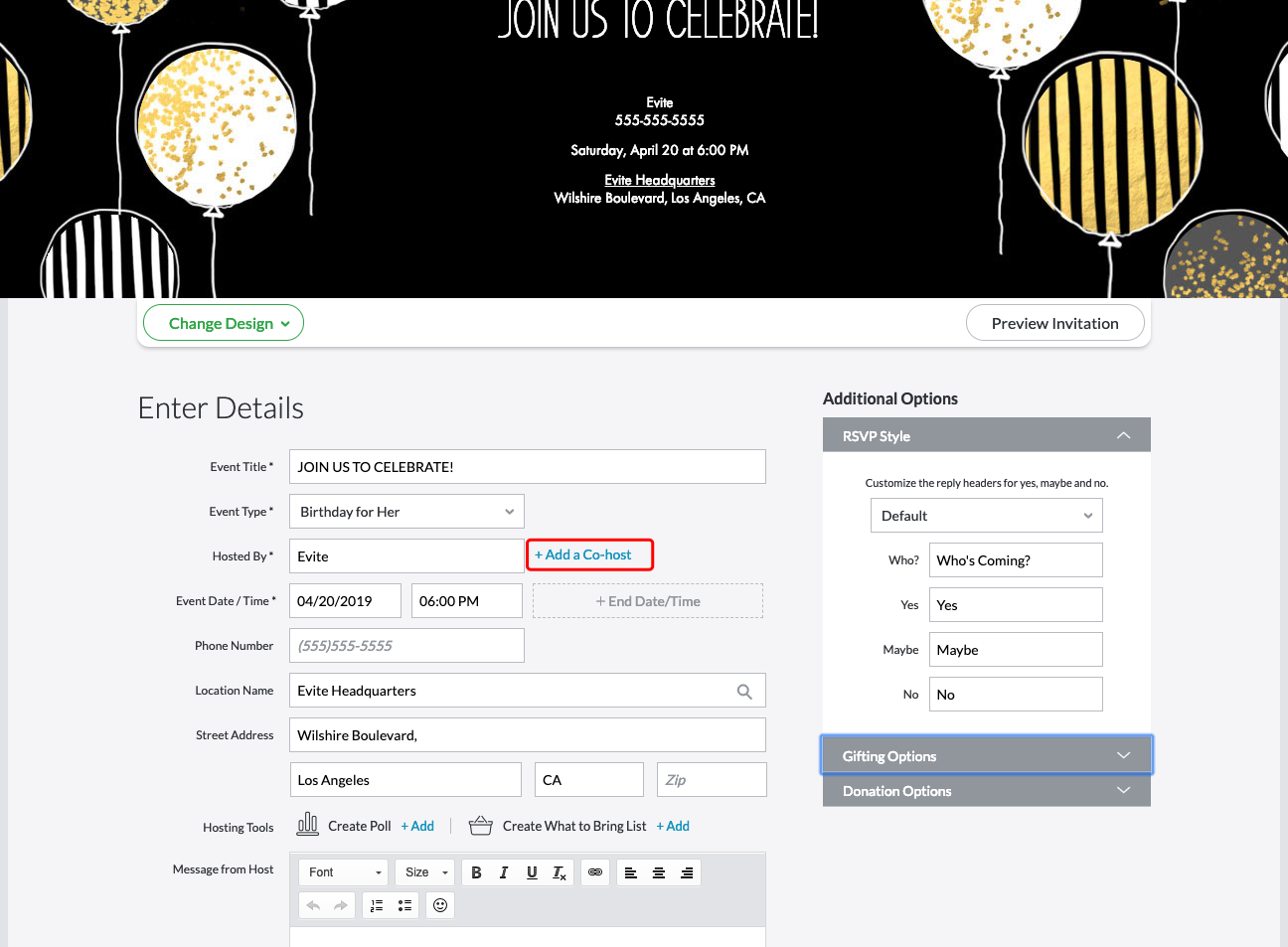Screen dimensions: 1288x947
Task: Click the remove formatting icon
Action: point(560,872)
